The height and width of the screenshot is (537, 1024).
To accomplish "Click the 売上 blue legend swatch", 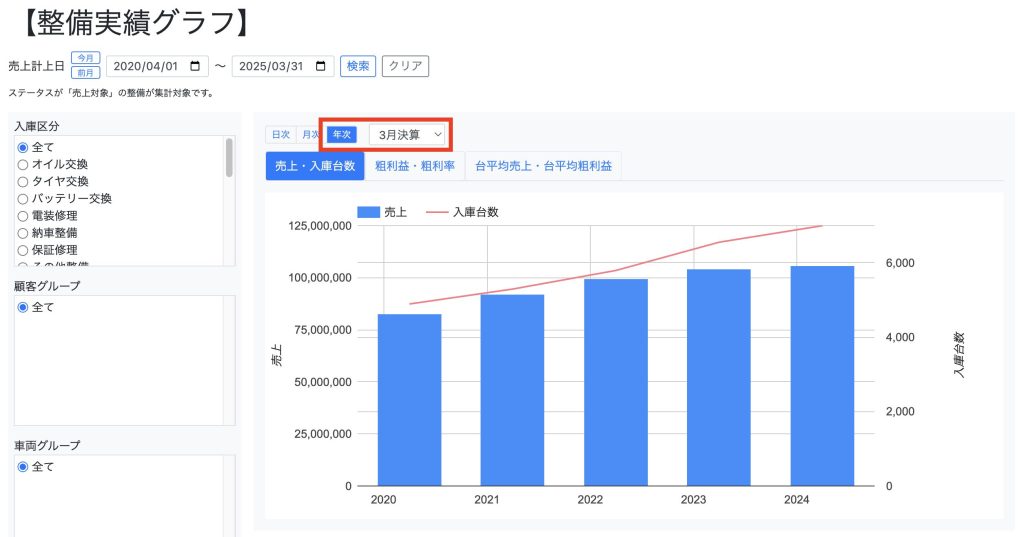I will 368,212.
